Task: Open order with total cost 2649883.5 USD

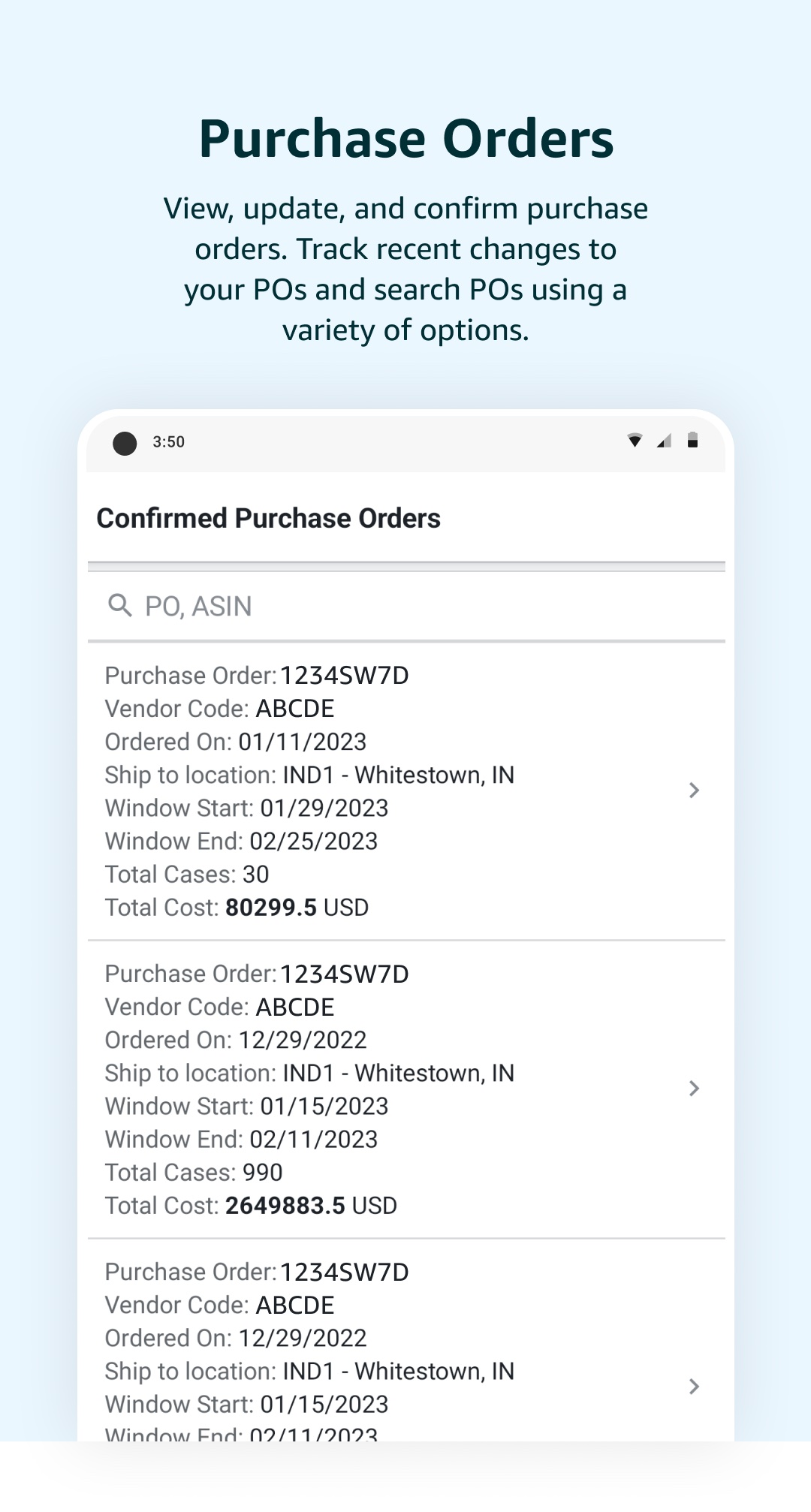Action: (x=406, y=1089)
